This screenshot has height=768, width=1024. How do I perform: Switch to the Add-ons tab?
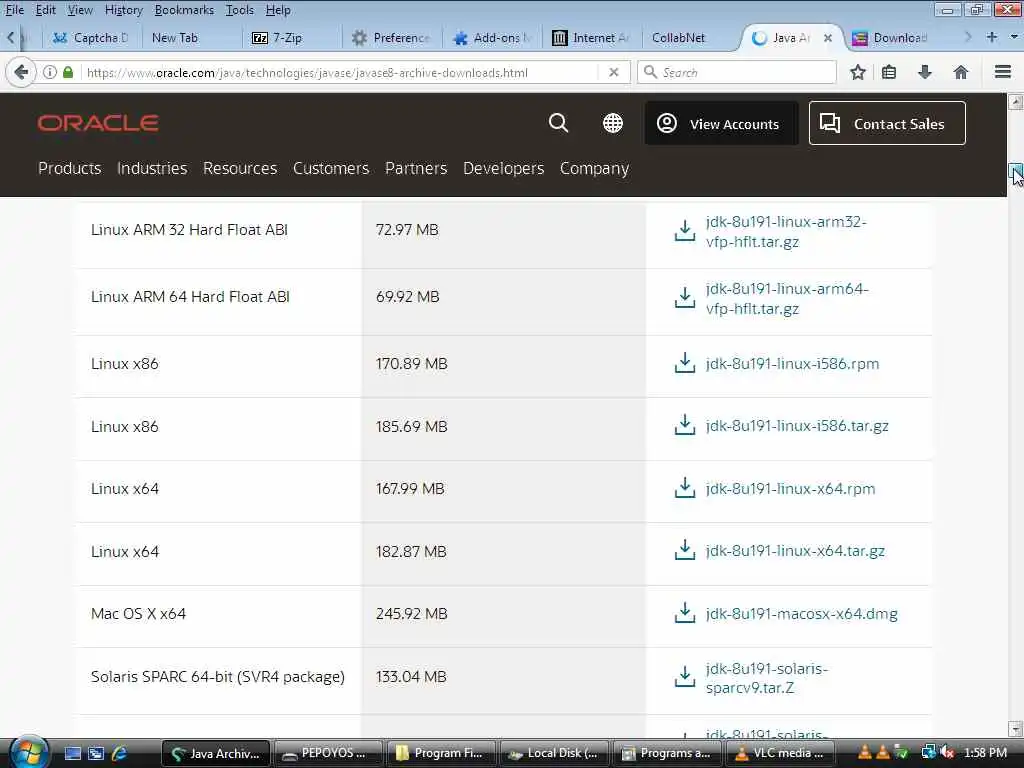tap(492, 38)
